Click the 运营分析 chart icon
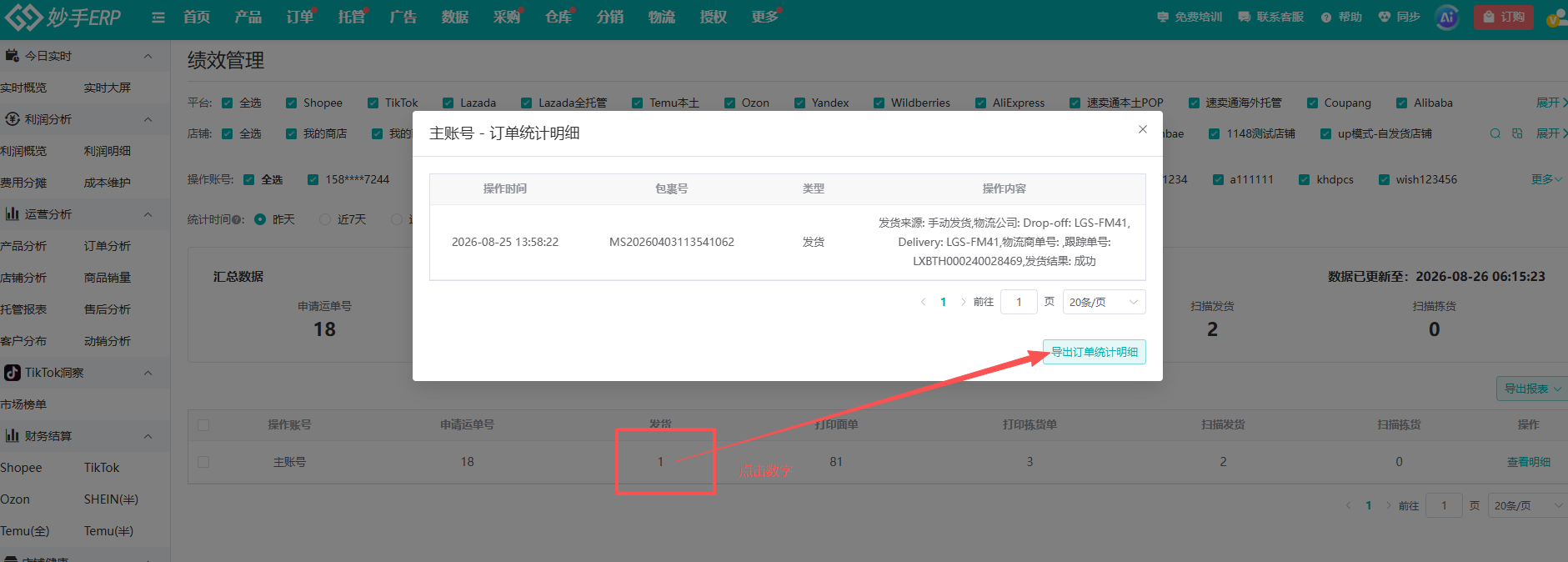Viewport: 1568px width, 562px height. (x=13, y=214)
